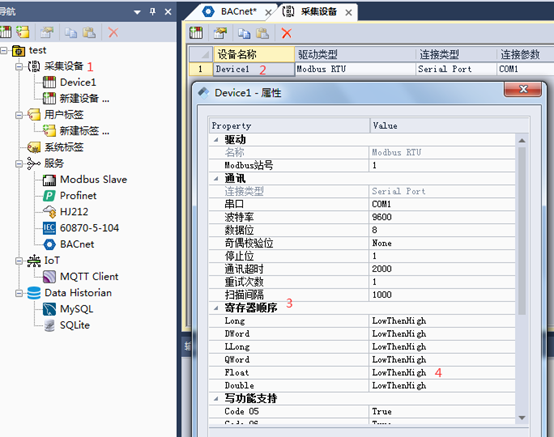Click the 波特率 value field 9600
The height and width of the screenshot is (437, 554).
(x=442, y=217)
